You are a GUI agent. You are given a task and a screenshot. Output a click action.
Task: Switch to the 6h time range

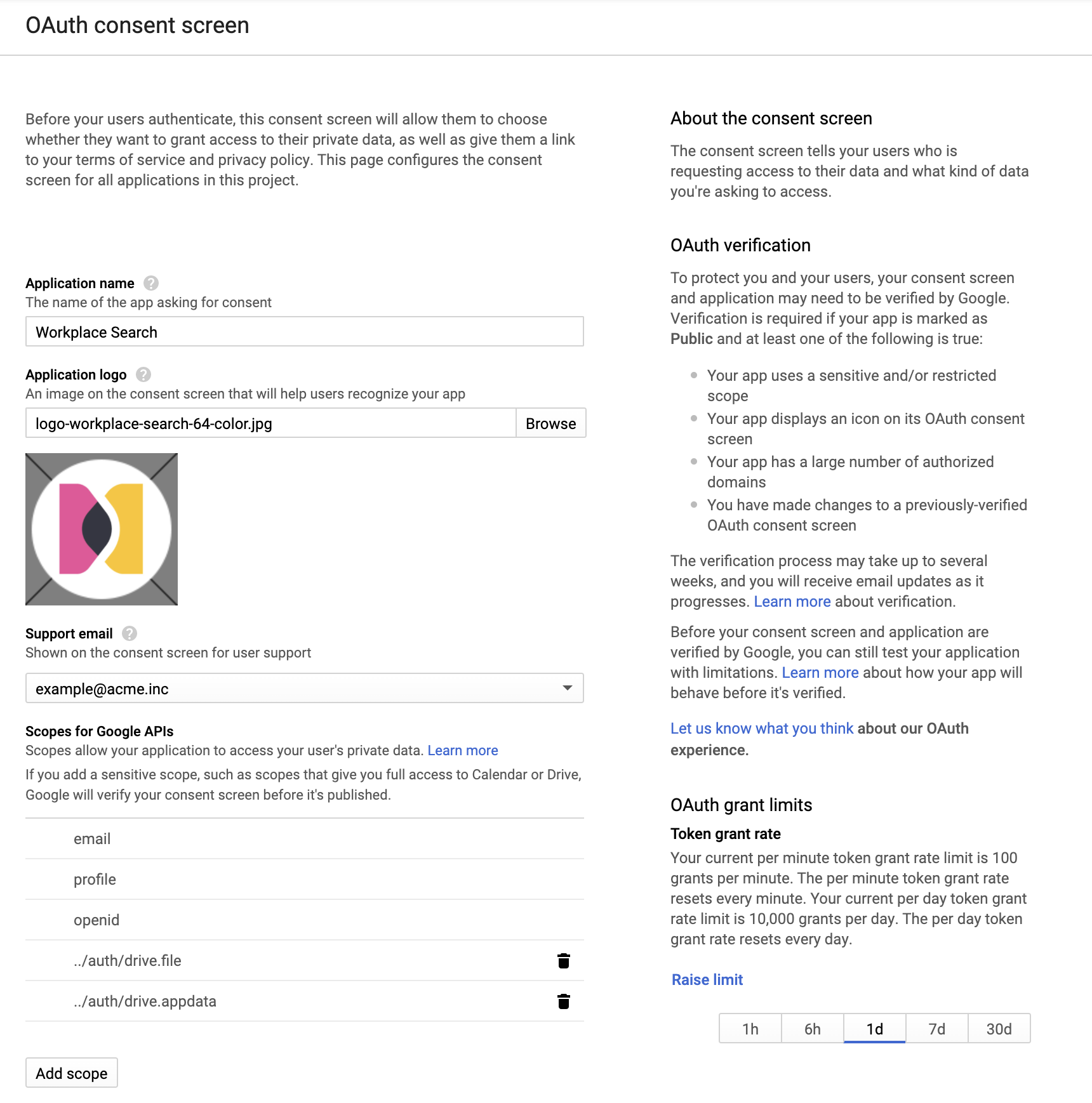[x=812, y=1029]
